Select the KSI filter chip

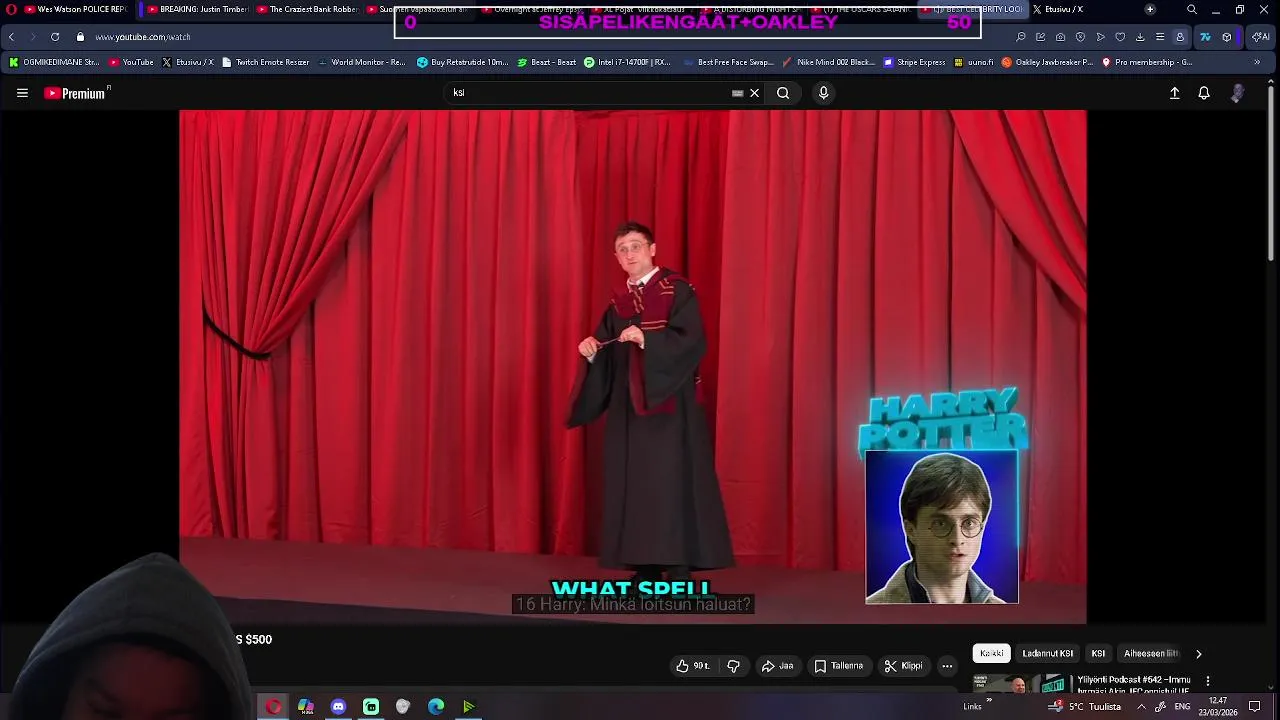point(1098,653)
